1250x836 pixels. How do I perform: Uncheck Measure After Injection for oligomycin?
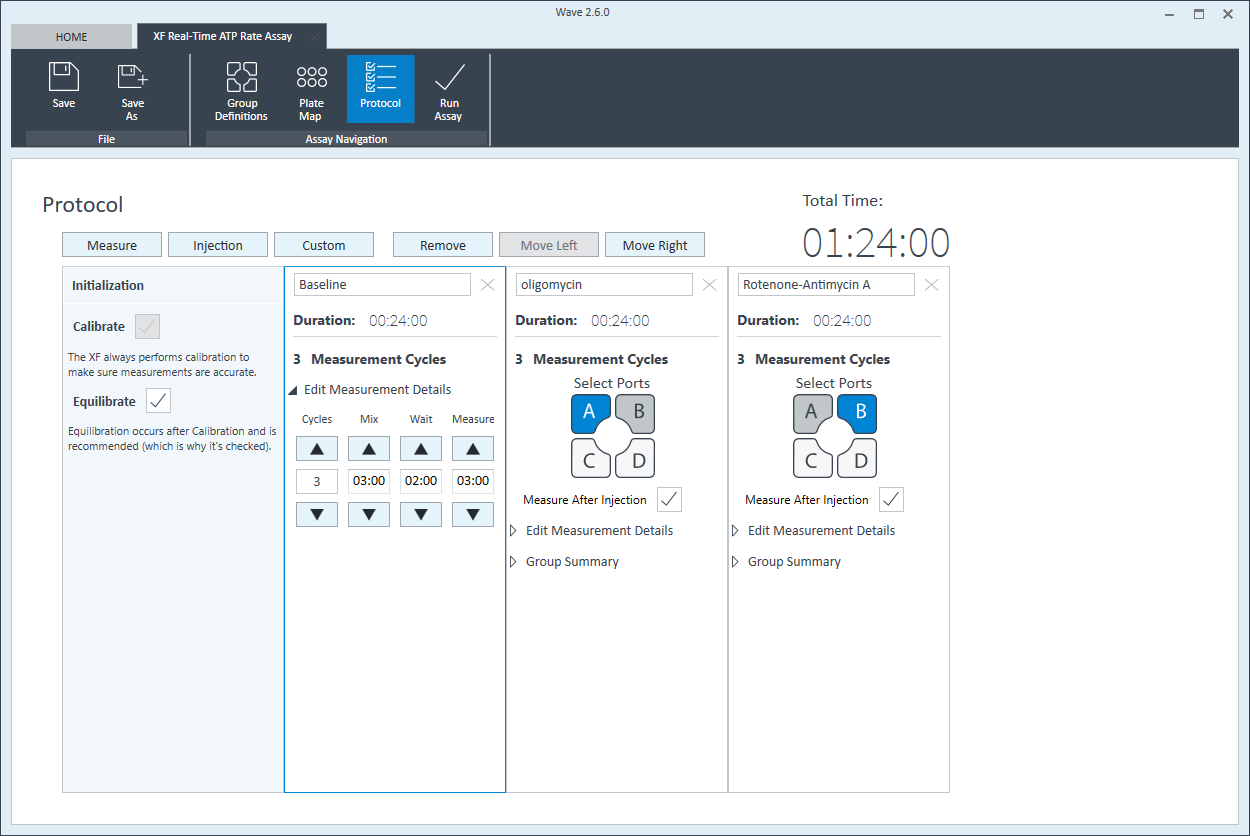669,499
